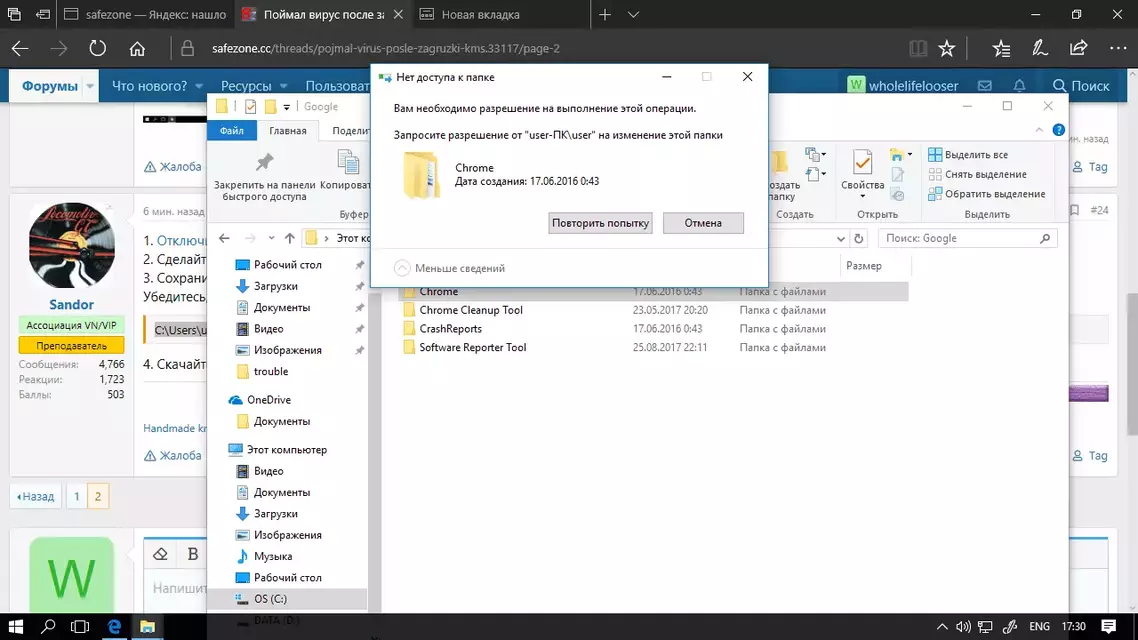The height and width of the screenshot is (640, 1138).
Task: Go to forum page 1
Action: (x=76, y=496)
